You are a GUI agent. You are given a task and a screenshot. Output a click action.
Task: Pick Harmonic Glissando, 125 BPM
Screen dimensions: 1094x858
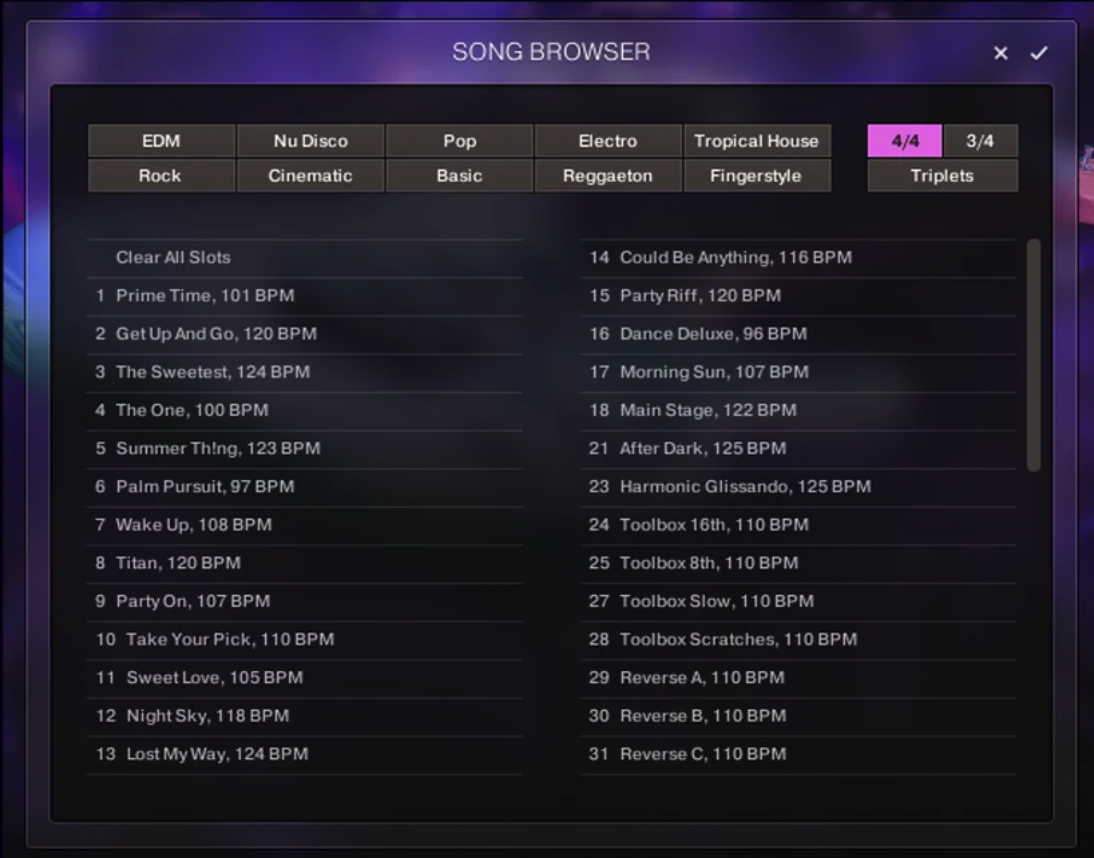pyautogui.click(x=798, y=487)
